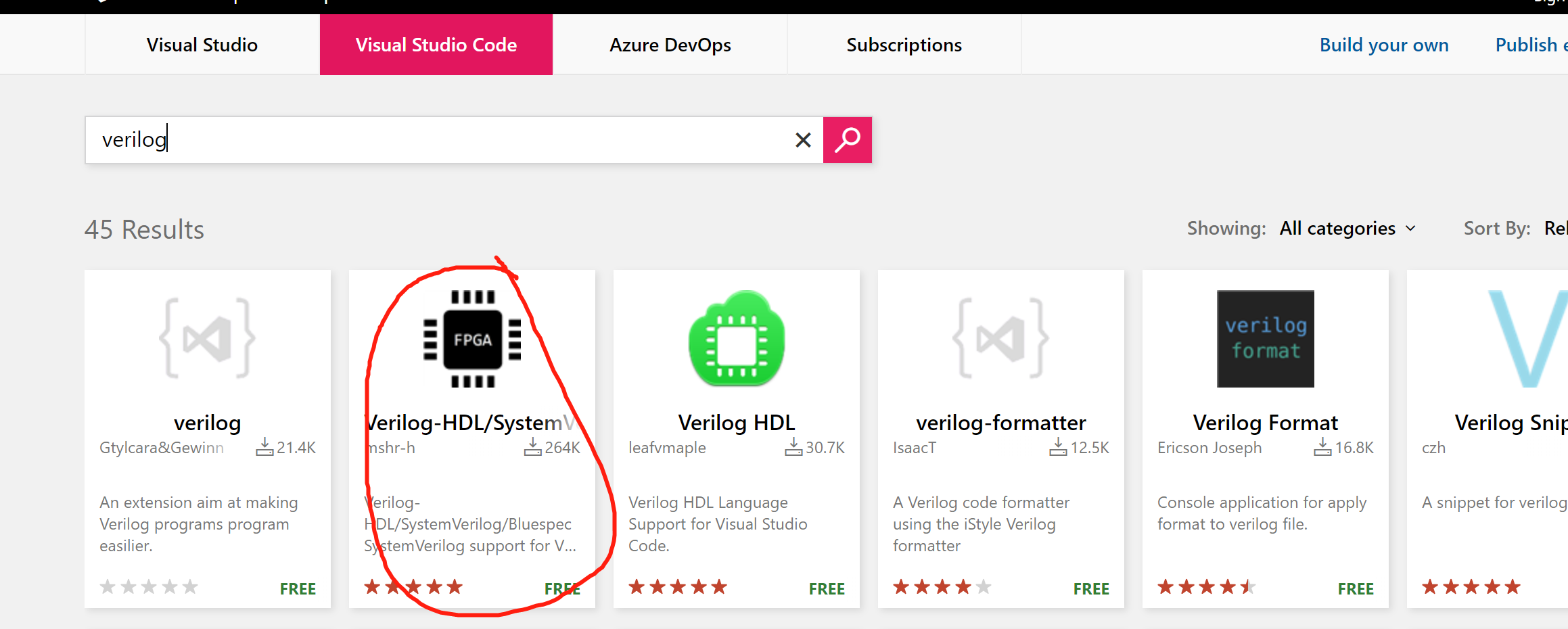1568x629 pixels.
Task: Clear the search box with the X icon
Action: coord(802,140)
